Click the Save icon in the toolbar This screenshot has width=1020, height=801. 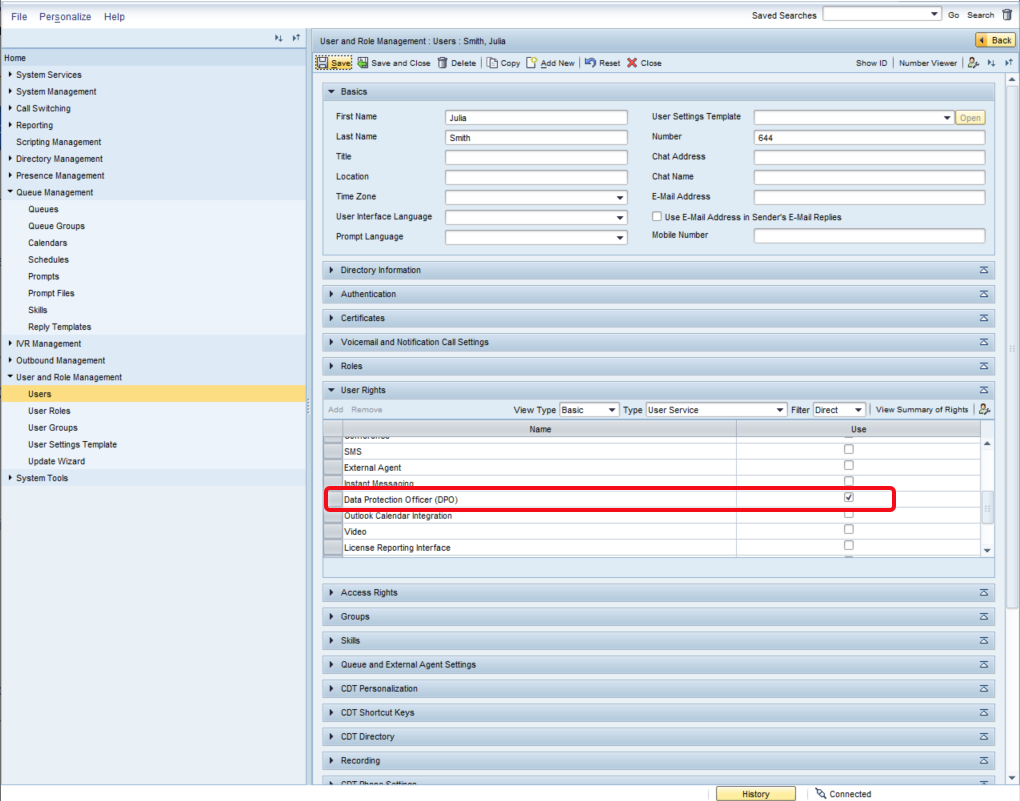pyautogui.click(x=323, y=63)
